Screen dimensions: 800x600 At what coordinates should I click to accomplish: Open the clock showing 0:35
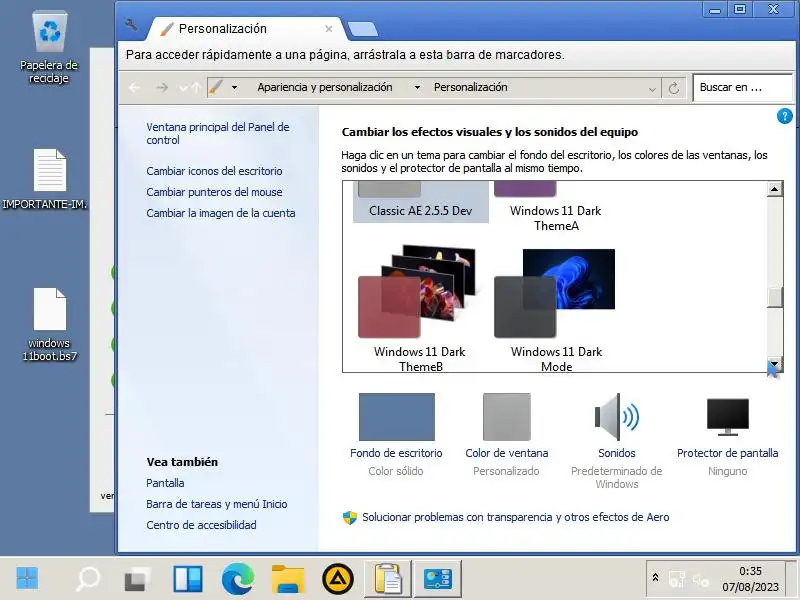tap(750, 579)
